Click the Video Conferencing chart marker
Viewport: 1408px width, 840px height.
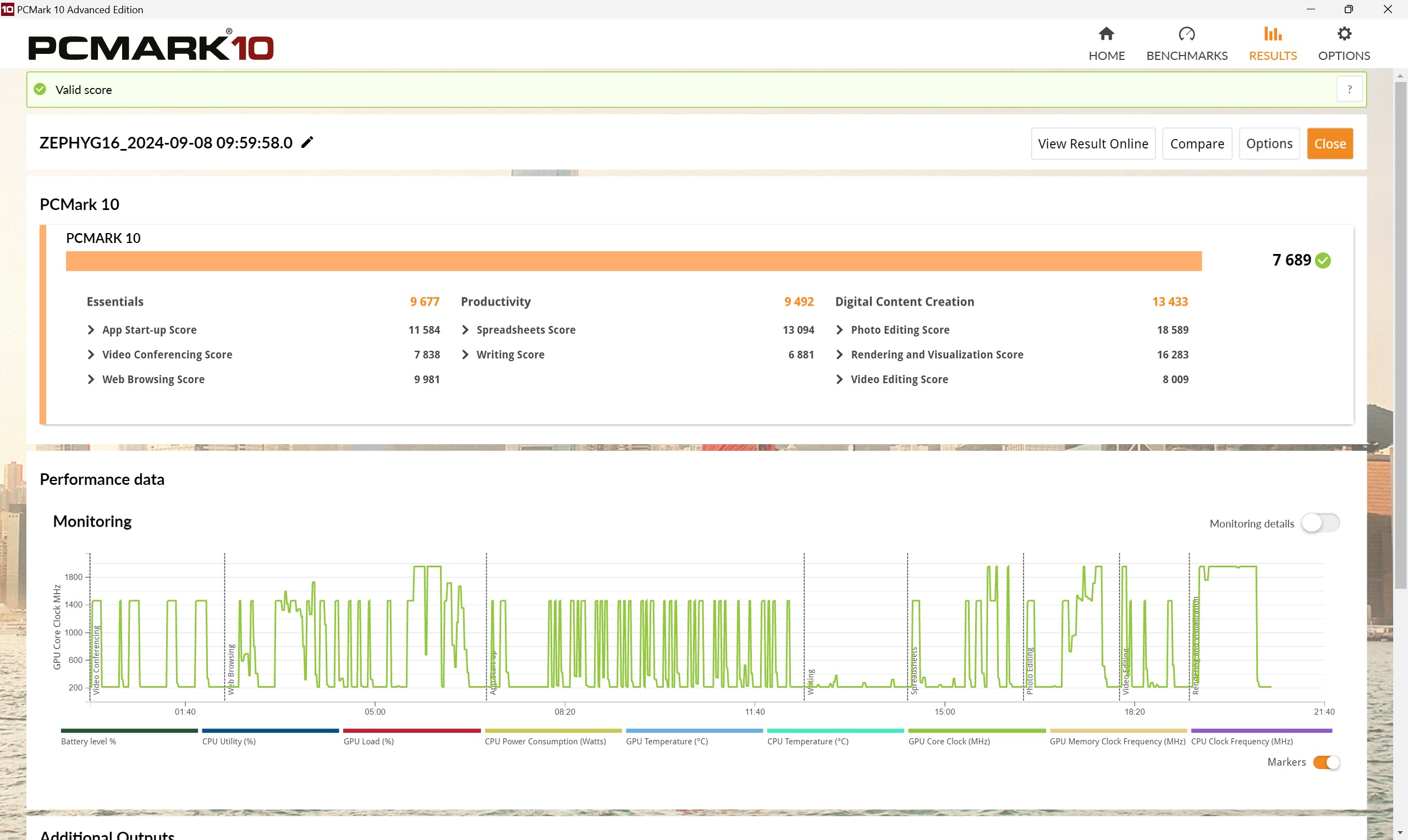pyautogui.click(x=96, y=660)
